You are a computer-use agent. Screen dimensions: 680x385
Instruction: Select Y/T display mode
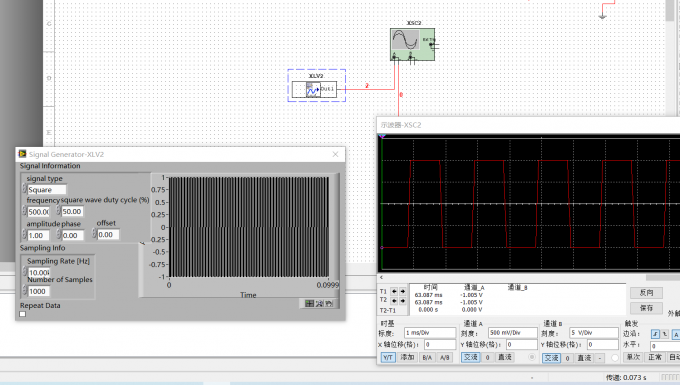388,357
